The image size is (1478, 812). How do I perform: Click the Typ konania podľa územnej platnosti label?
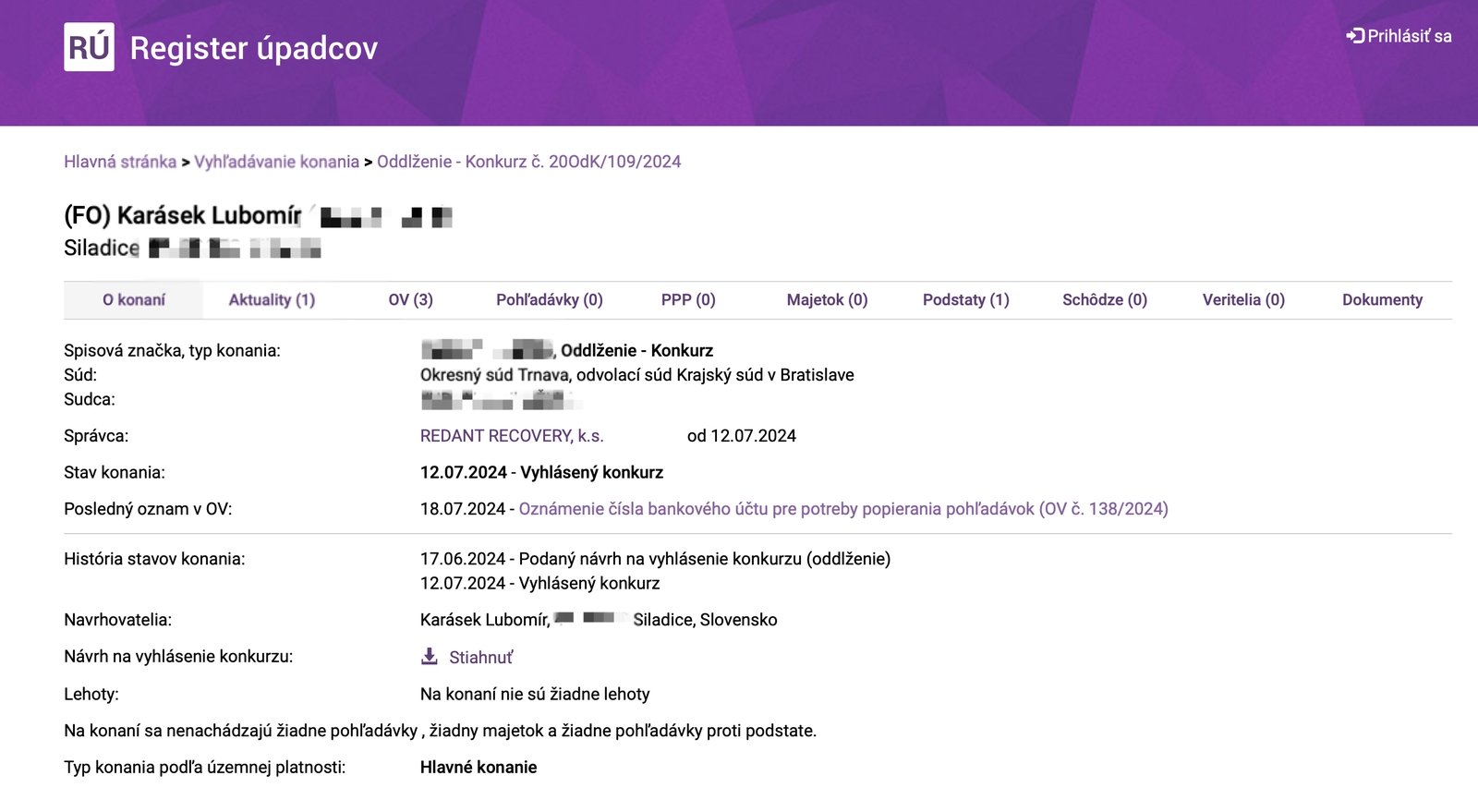point(205,768)
